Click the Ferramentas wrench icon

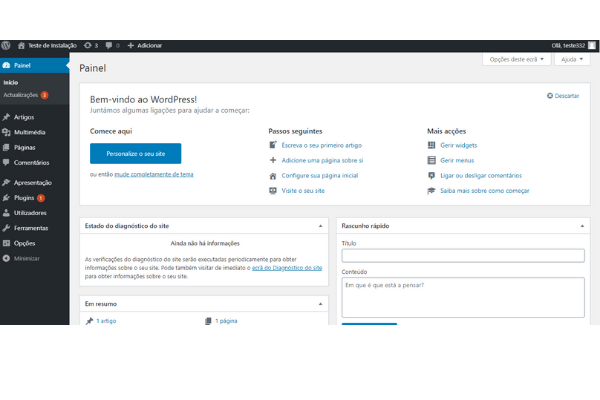(6, 228)
